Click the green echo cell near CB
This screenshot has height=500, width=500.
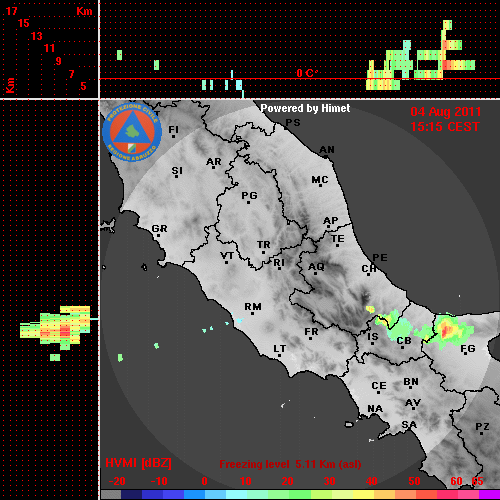click(x=400, y=328)
